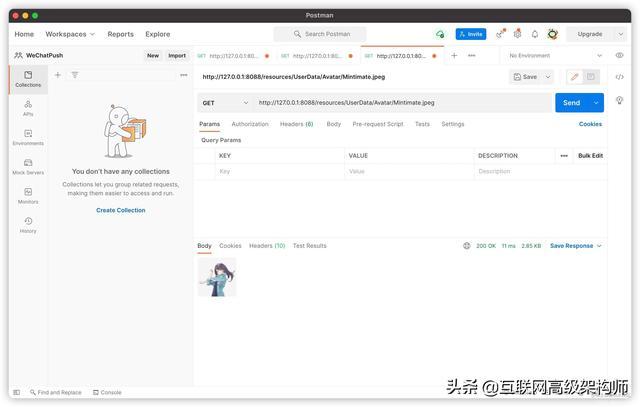Switch to the Pre-request Script tab
The height and width of the screenshot is (407, 640).
click(x=378, y=124)
